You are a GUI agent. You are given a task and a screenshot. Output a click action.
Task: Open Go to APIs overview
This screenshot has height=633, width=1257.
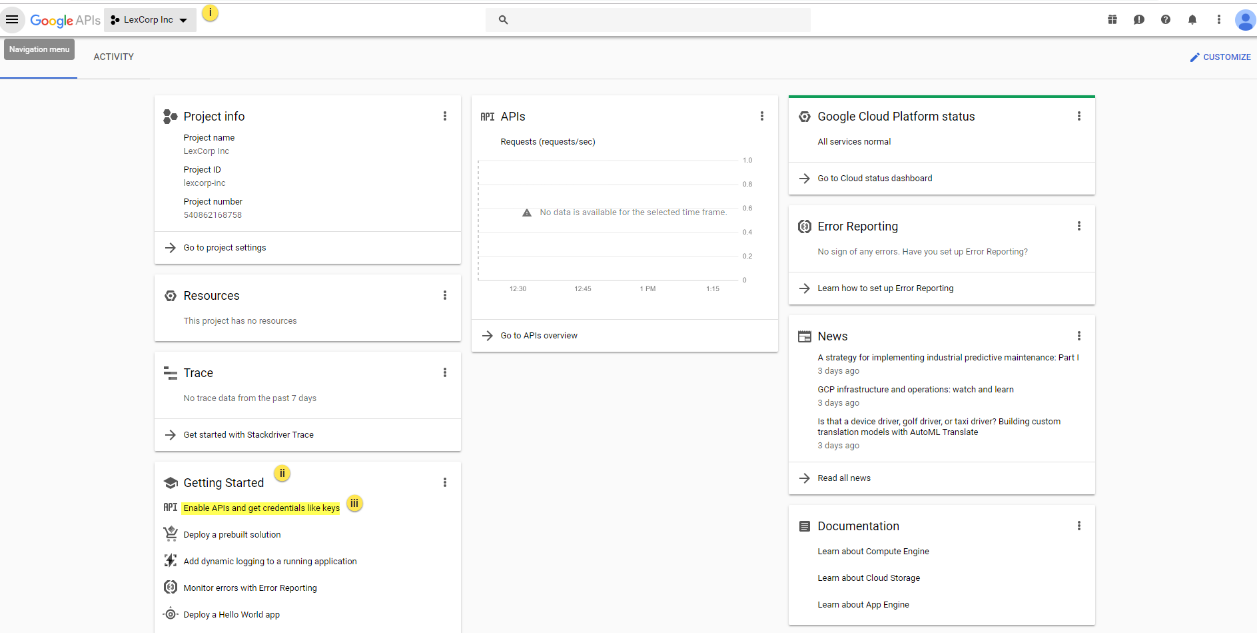tap(539, 336)
